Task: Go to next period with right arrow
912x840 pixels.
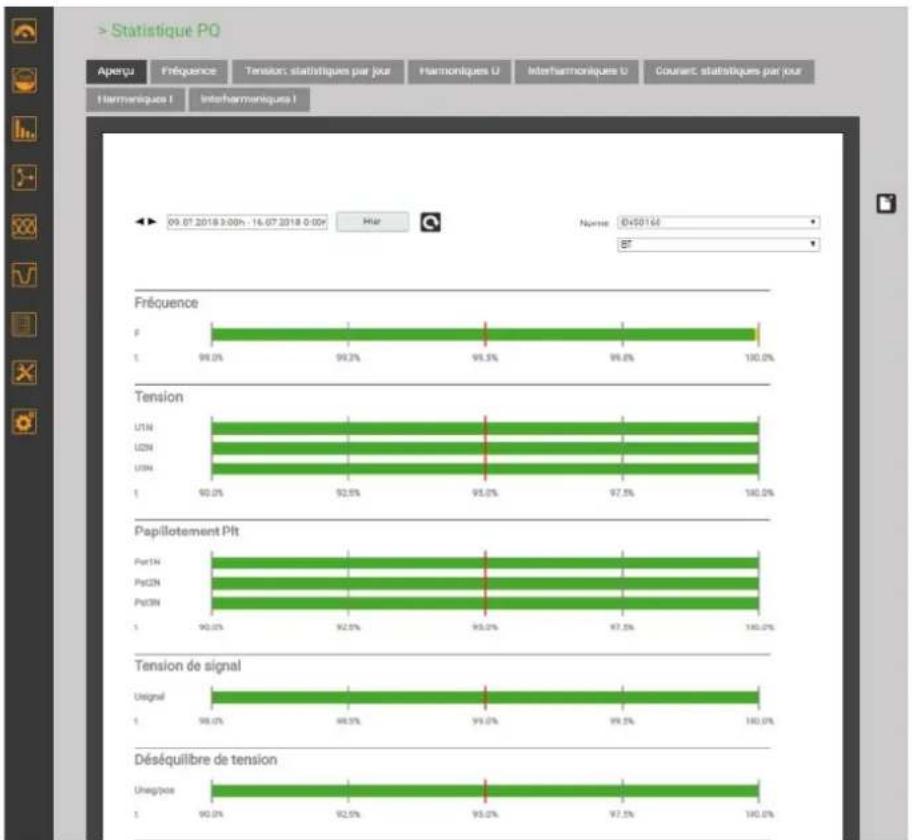Action: 152,222
